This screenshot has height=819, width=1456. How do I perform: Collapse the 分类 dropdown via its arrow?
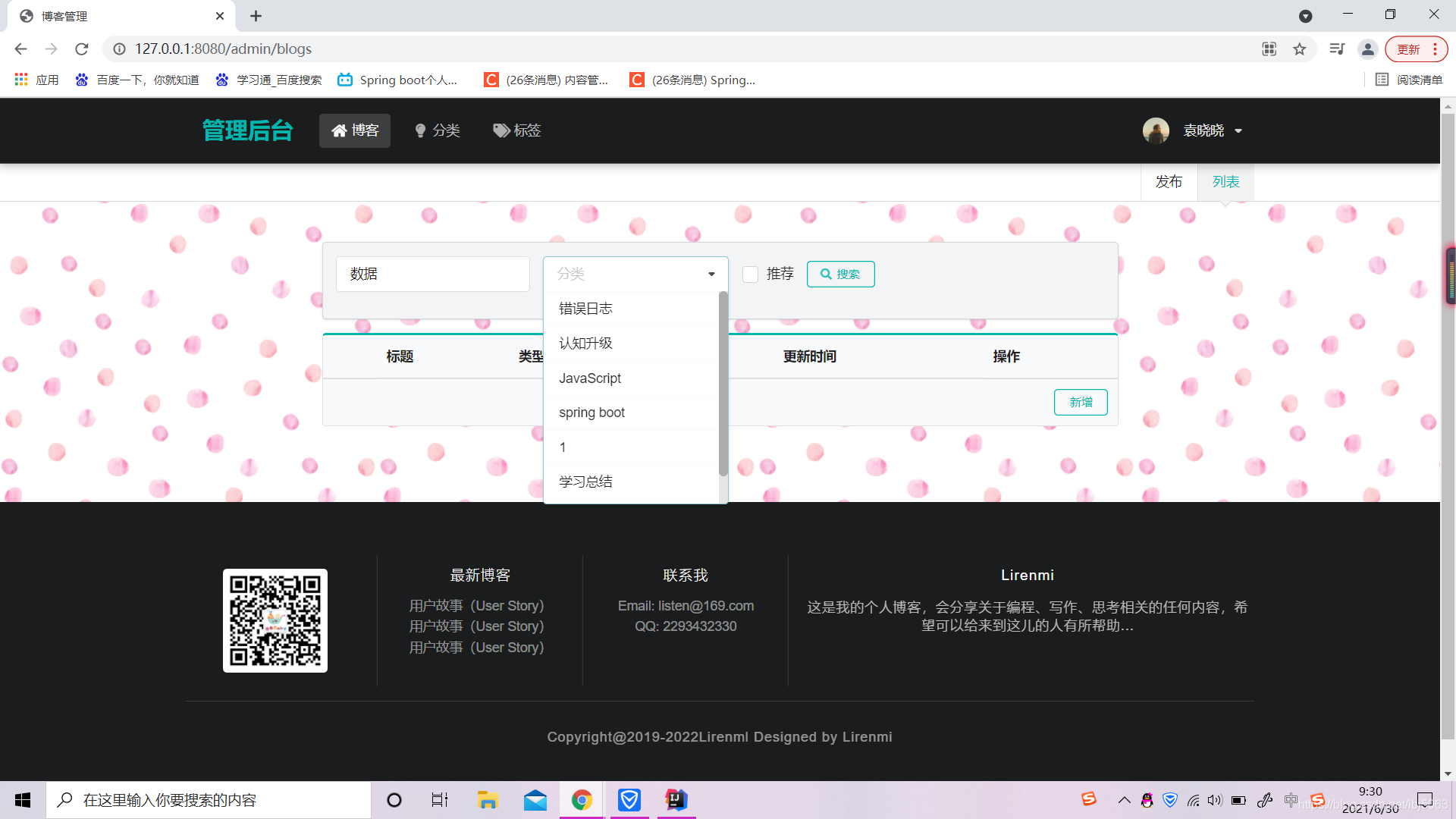pyautogui.click(x=711, y=274)
